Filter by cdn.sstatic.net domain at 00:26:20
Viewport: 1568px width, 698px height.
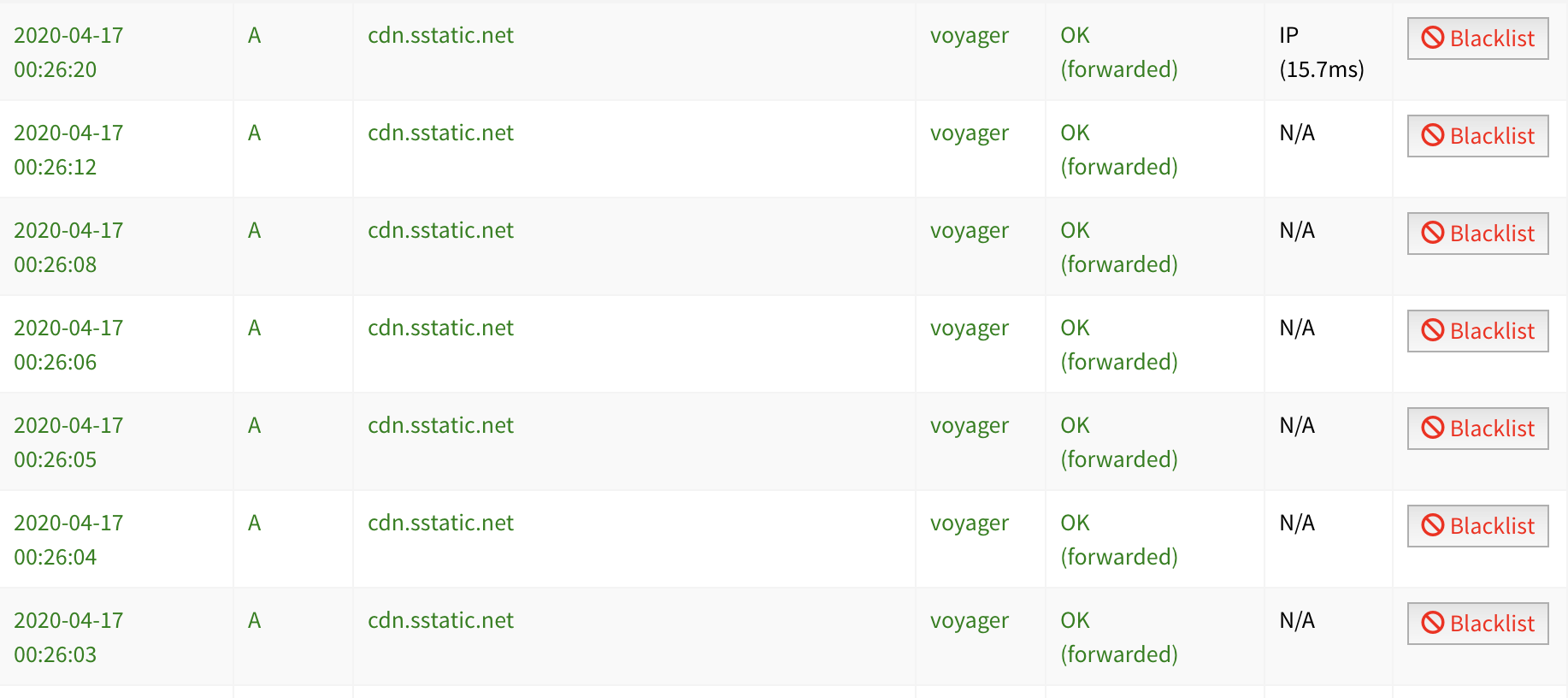[440, 35]
